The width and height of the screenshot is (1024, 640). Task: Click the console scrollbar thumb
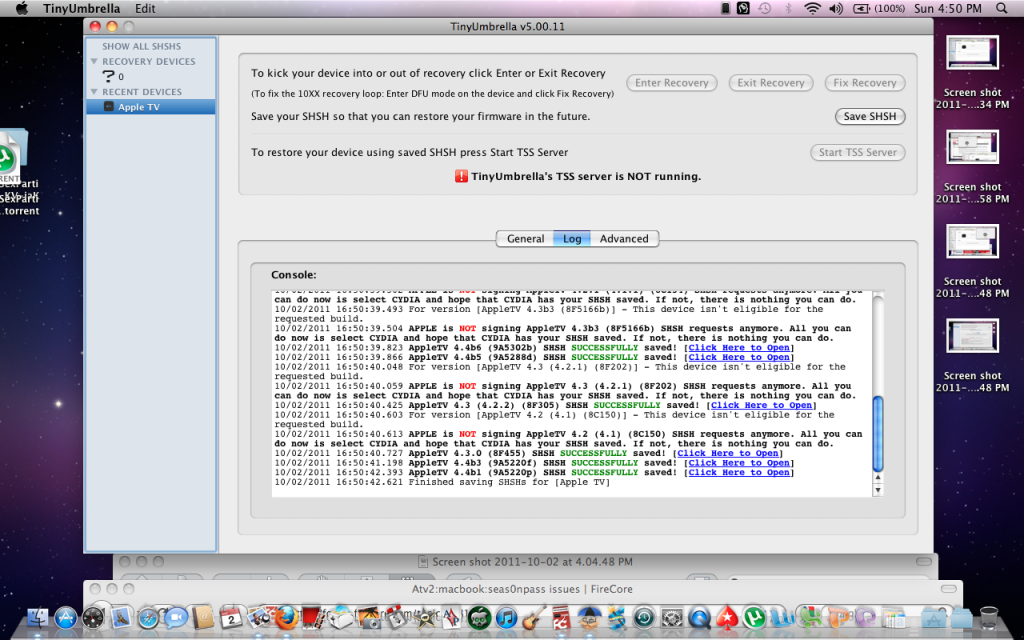pos(878,433)
